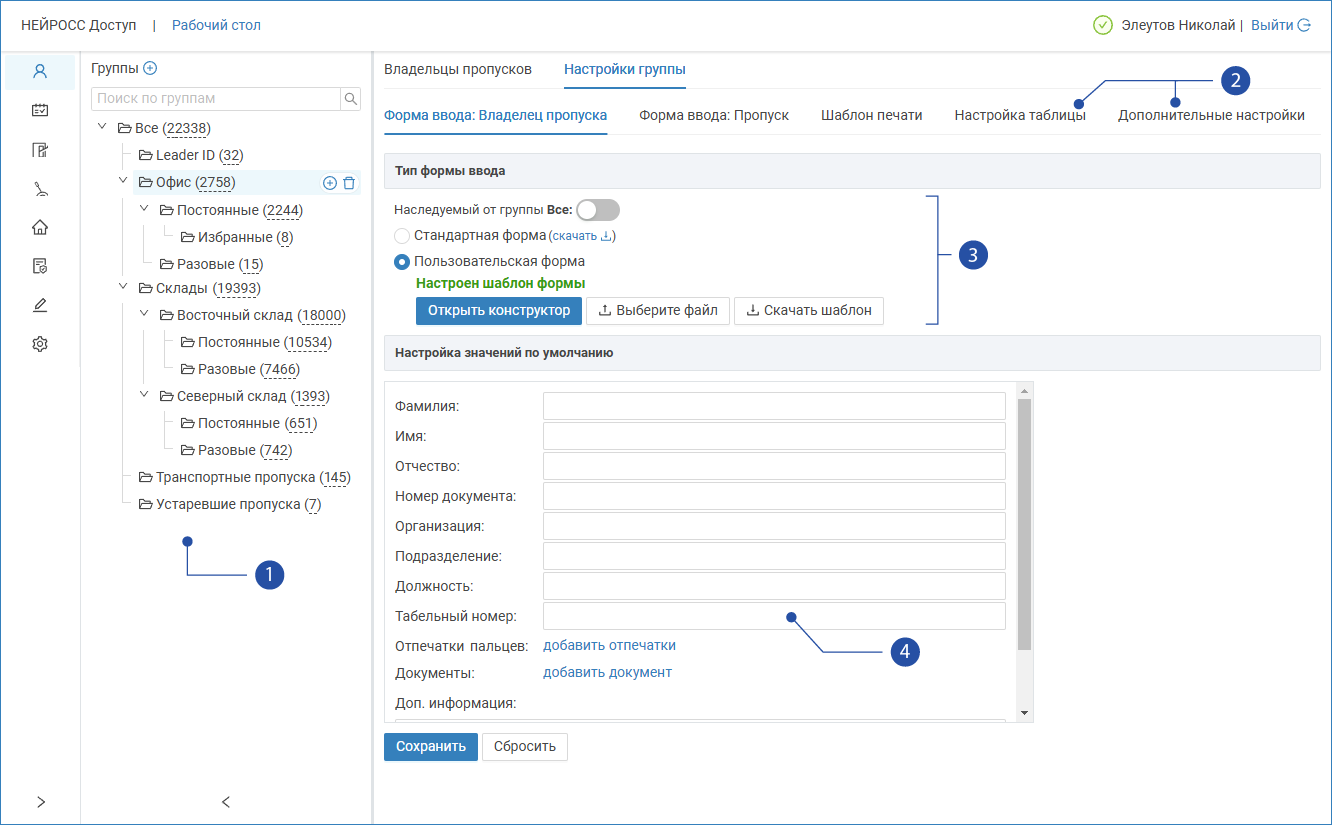Click the home icon in left sidebar
Viewport: 1332px width, 825px height.
(x=40, y=227)
